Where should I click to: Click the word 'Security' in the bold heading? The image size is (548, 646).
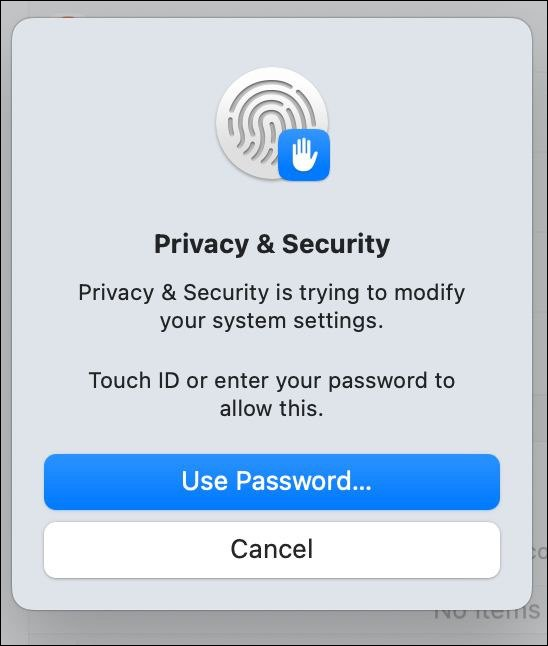[x=336, y=244]
